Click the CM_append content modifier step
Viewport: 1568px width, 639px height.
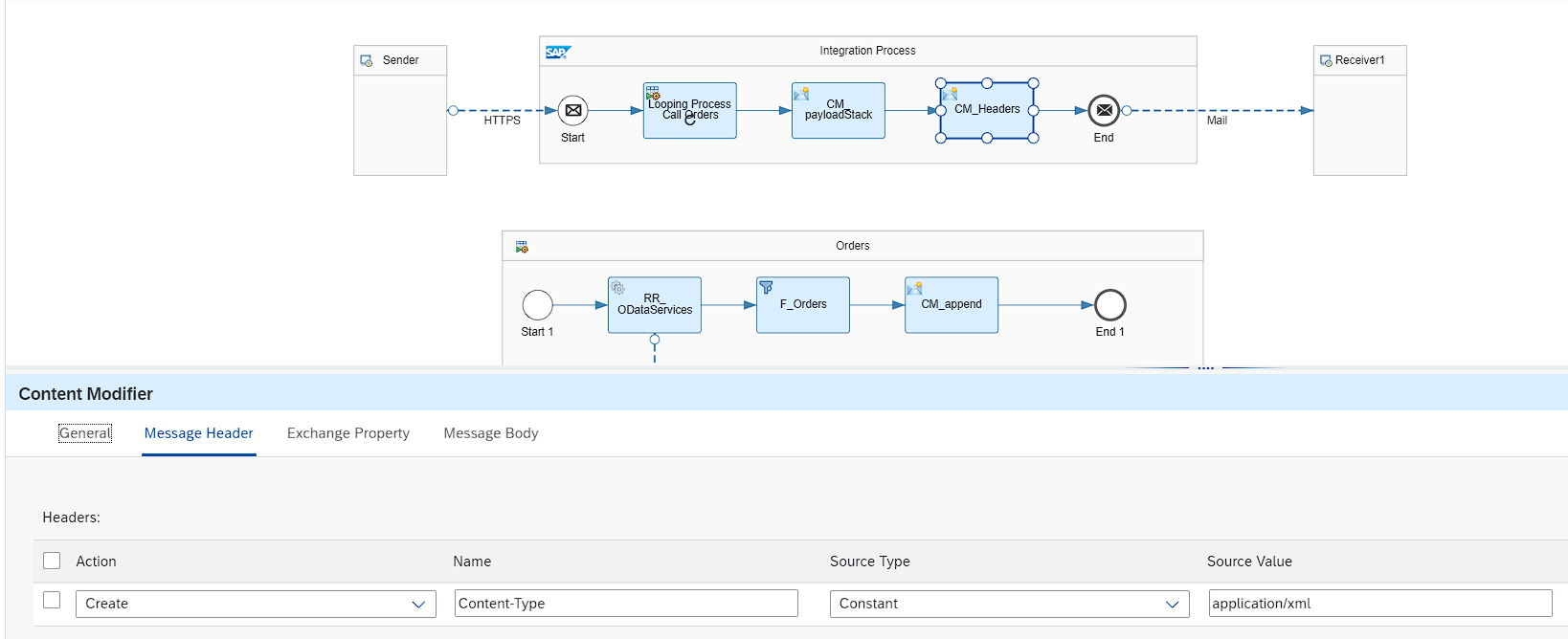tap(951, 305)
